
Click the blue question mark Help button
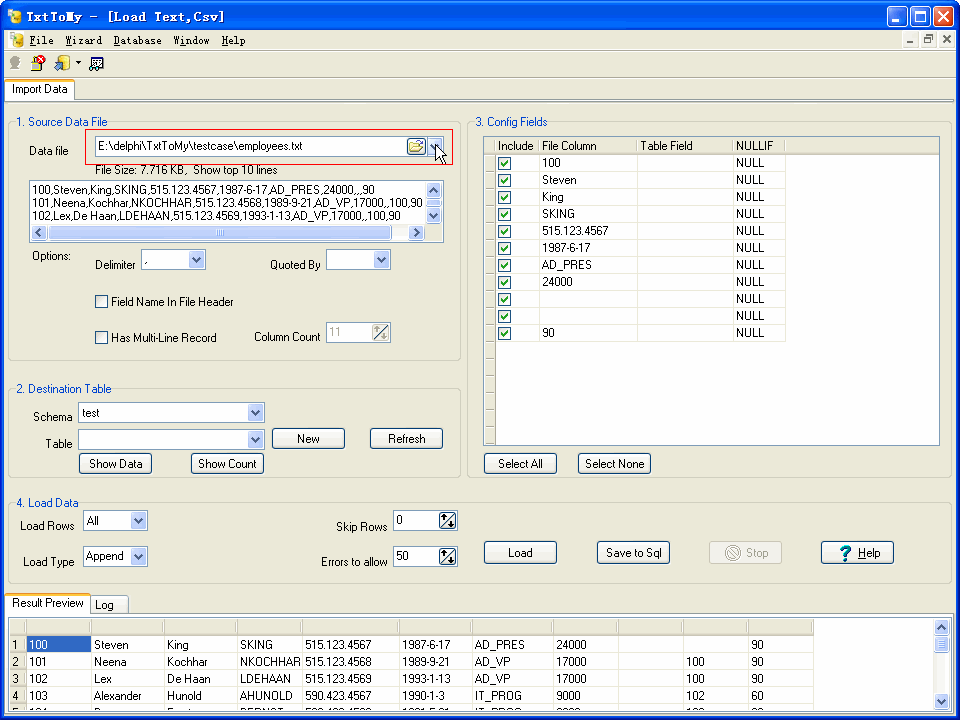[857, 553]
